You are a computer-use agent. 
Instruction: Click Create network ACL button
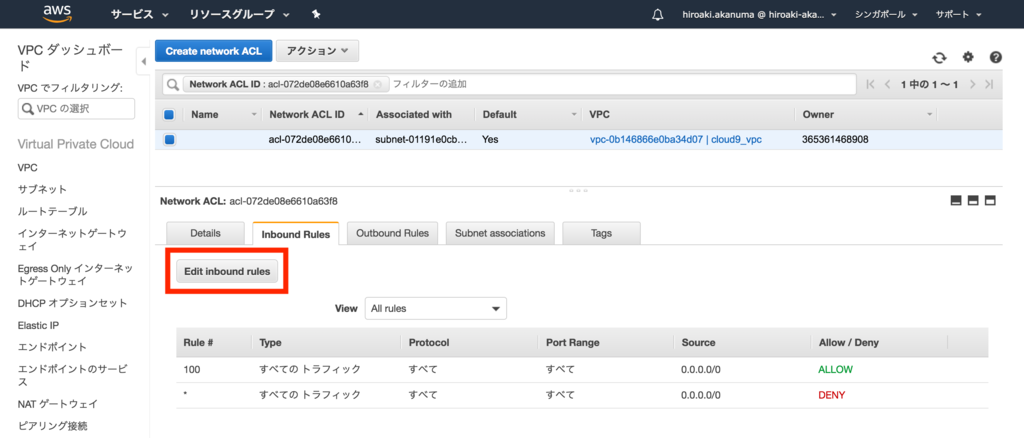(x=214, y=50)
